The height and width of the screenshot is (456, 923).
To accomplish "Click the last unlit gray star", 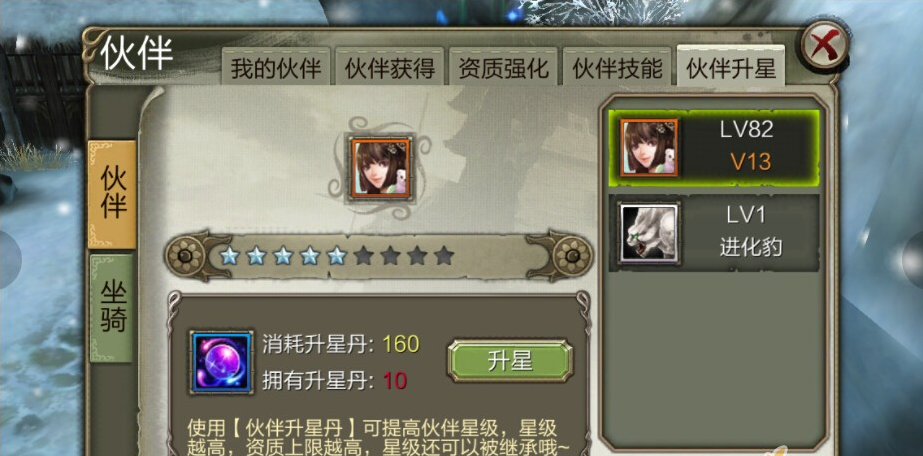I will click(x=444, y=256).
